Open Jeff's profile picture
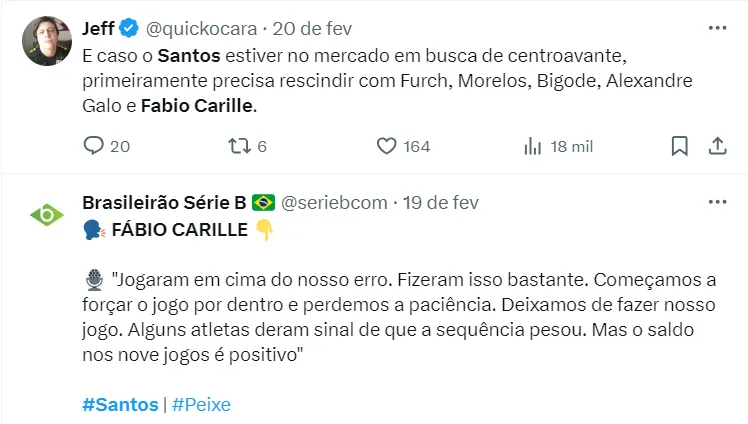 [x=46, y=40]
